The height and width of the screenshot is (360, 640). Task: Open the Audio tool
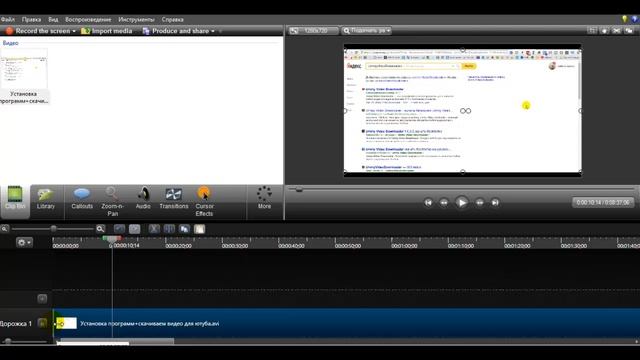point(143,198)
